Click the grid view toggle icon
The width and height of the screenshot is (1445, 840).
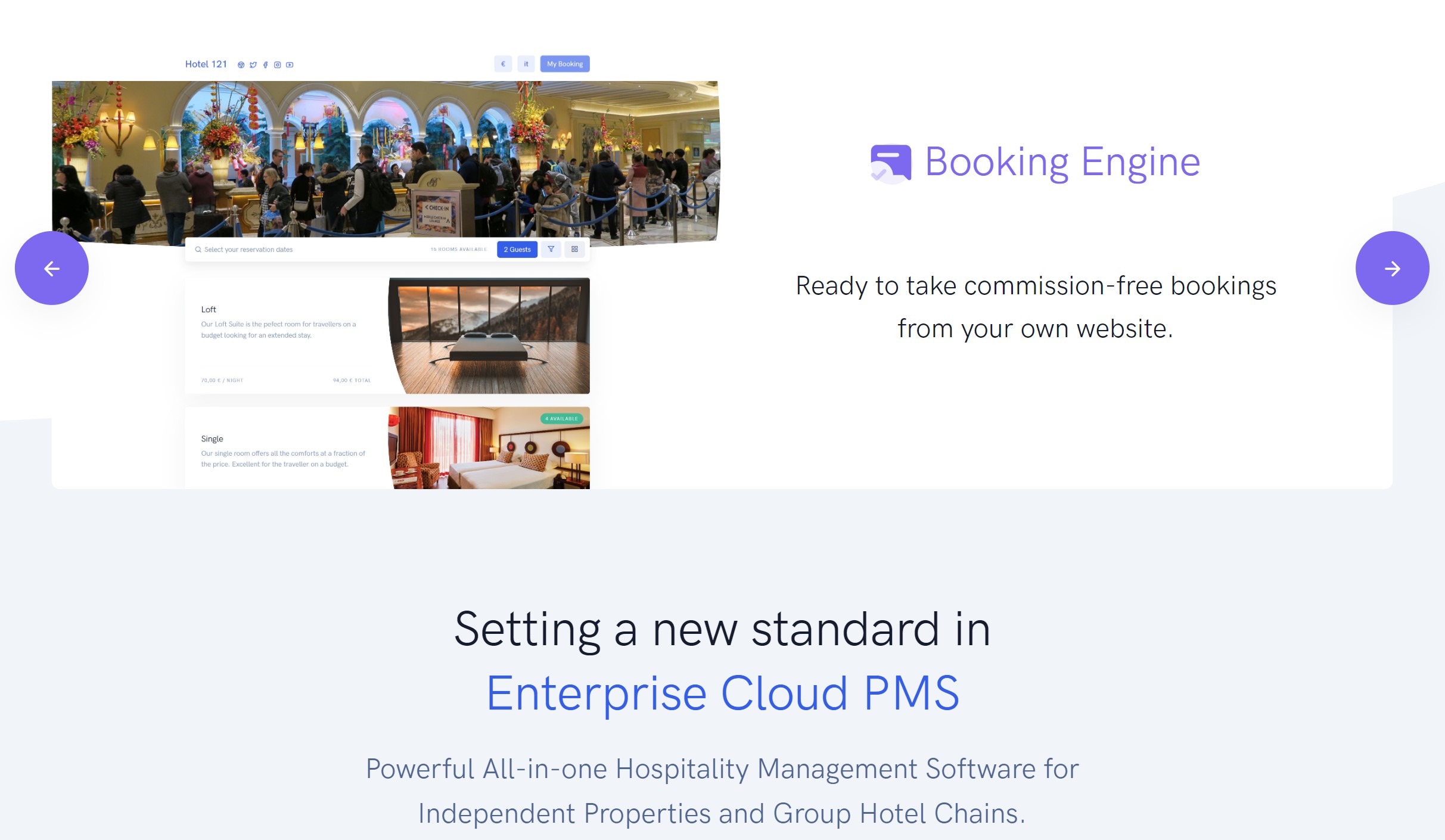click(575, 249)
